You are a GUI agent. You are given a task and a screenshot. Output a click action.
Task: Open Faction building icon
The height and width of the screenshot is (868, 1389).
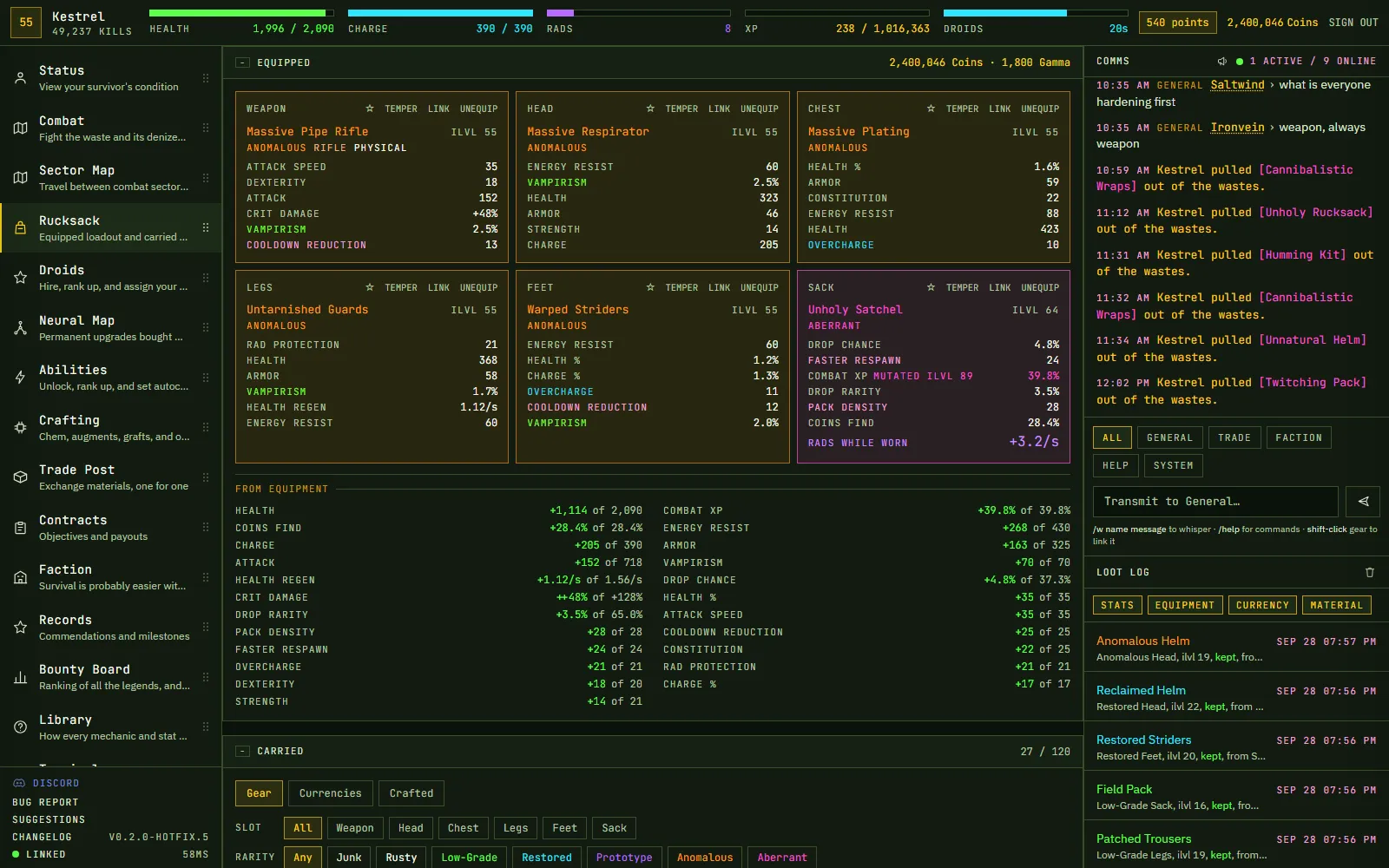20,577
